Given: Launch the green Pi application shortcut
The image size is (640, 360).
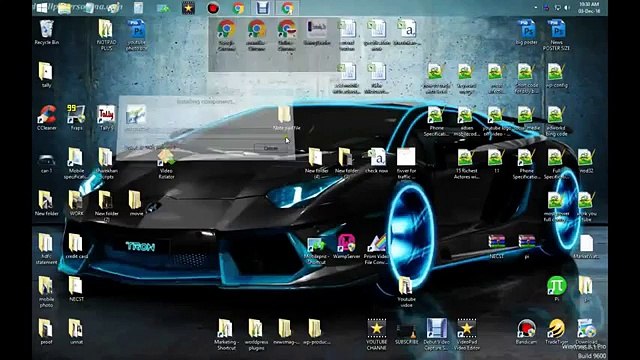Looking at the screenshot, I should (x=556, y=287).
